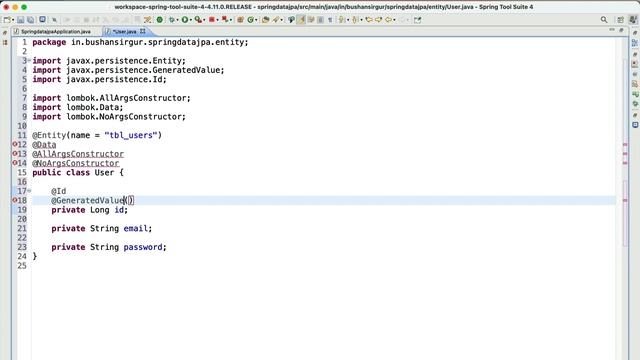Viewport: 640px width, 360px height.
Task: Click the error marker on line 14
Action: [x=15, y=162]
